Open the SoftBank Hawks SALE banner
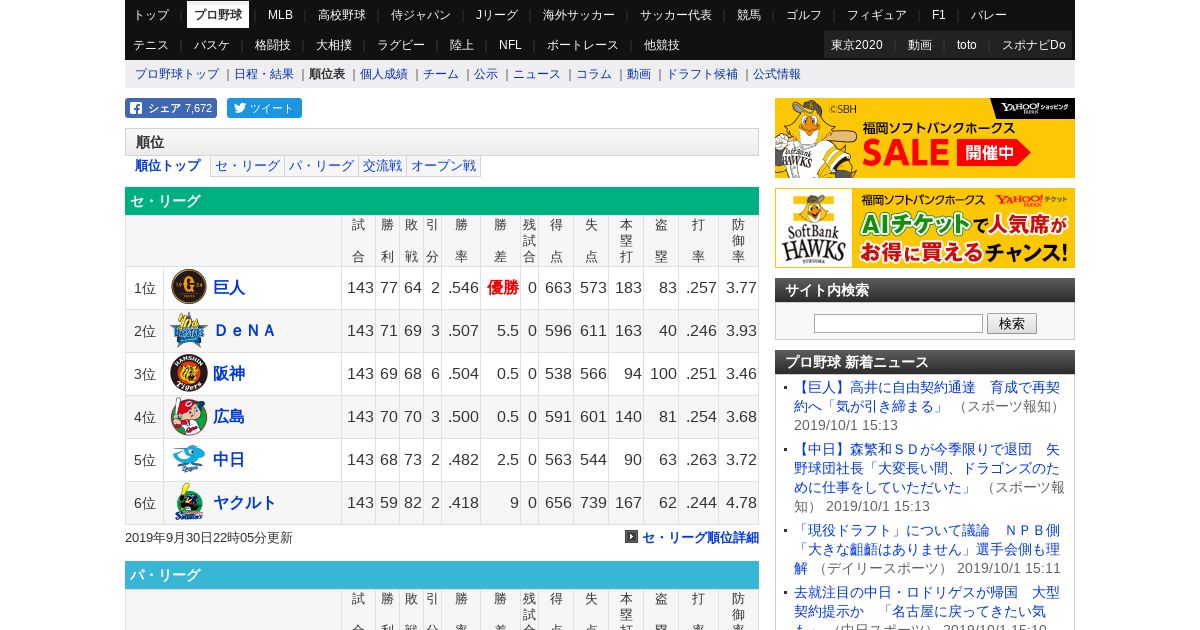 tap(925, 138)
